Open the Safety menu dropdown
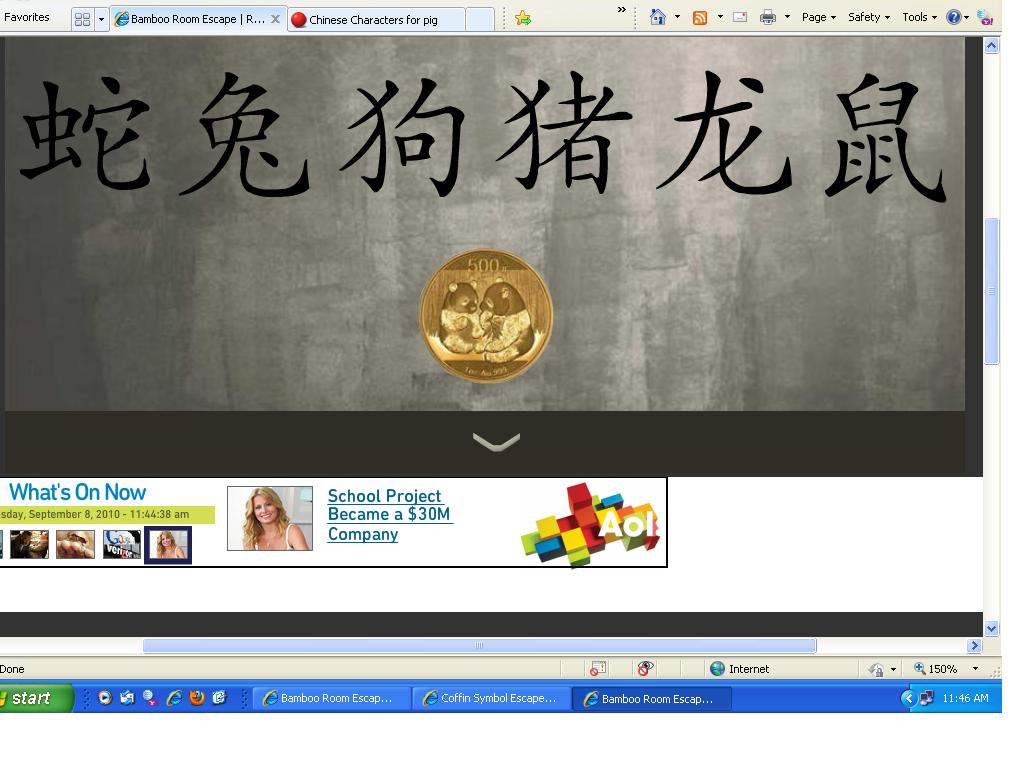This screenshot has height=768, width=1024. [868, 17]
